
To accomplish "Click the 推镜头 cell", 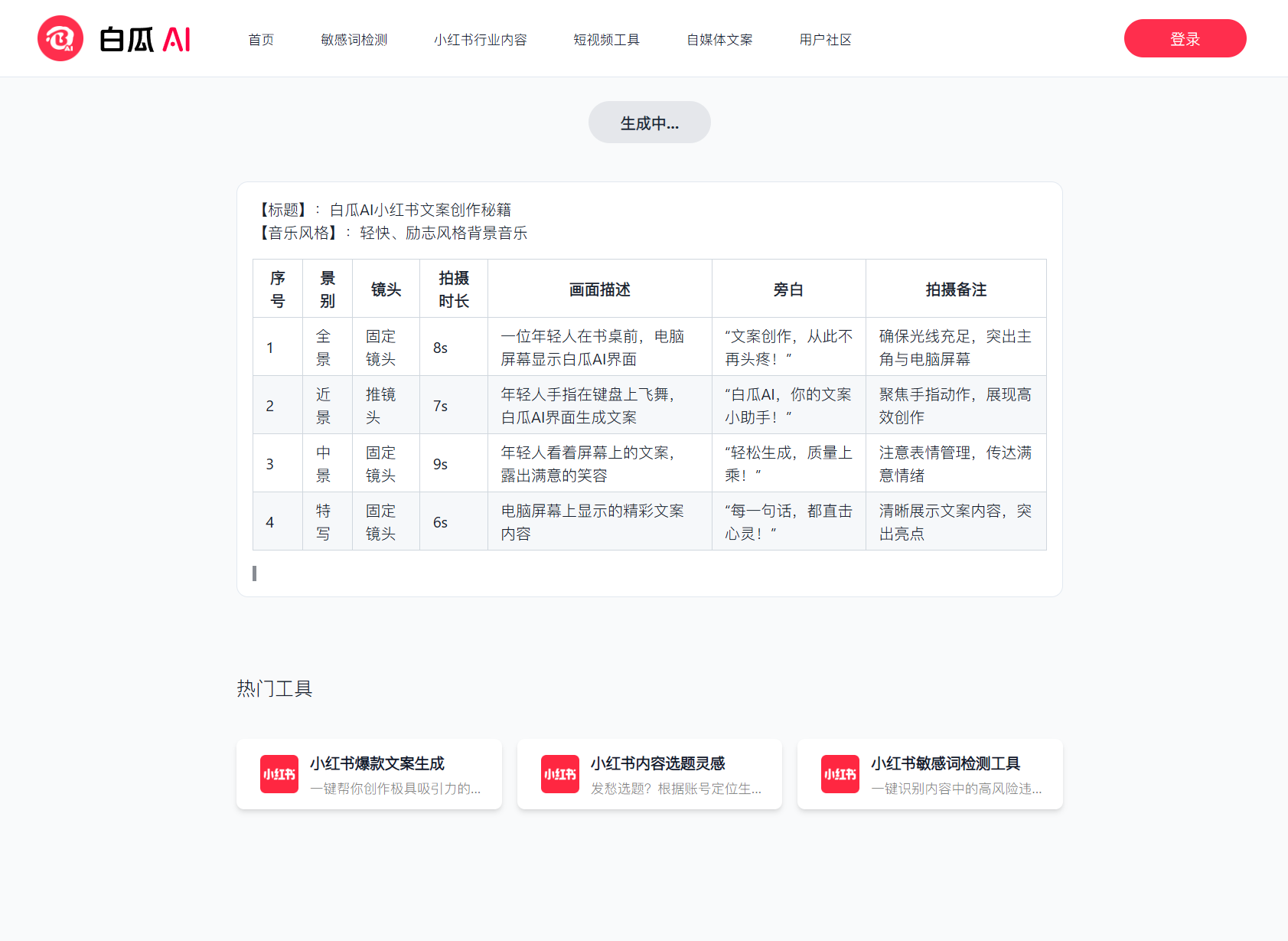I will point(386,406).
